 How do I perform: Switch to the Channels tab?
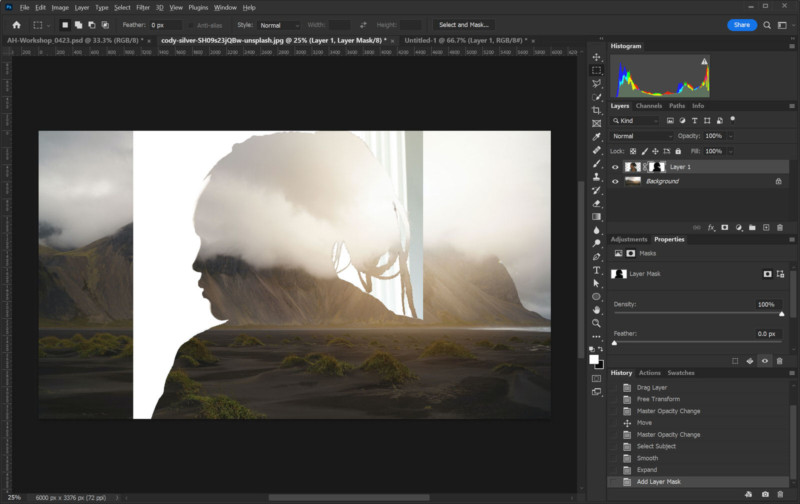point(648,106)
